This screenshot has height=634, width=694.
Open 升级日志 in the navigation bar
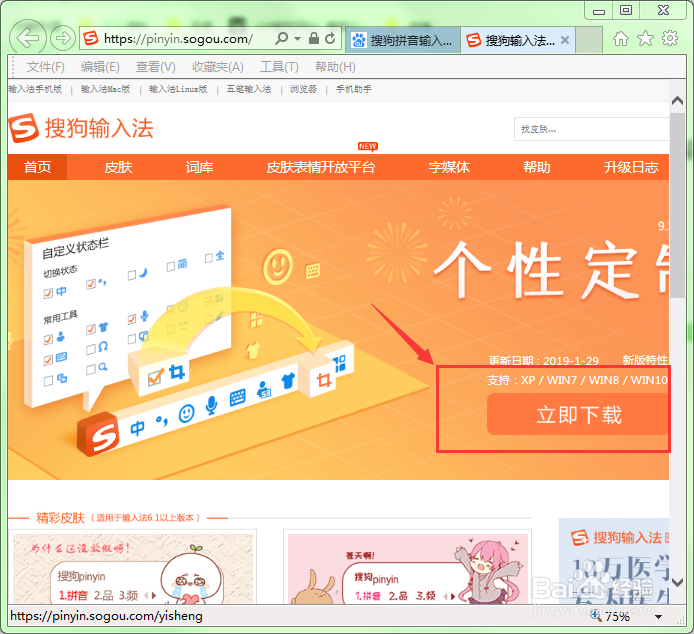[x=631, y=167]
